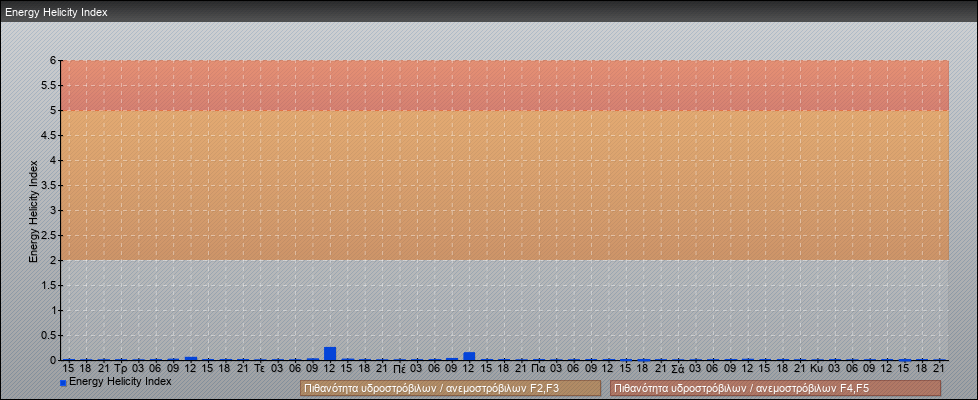Screen dimensions: 978x400
Task: Click the y-axis value 6 label
Action: [52, 60]
